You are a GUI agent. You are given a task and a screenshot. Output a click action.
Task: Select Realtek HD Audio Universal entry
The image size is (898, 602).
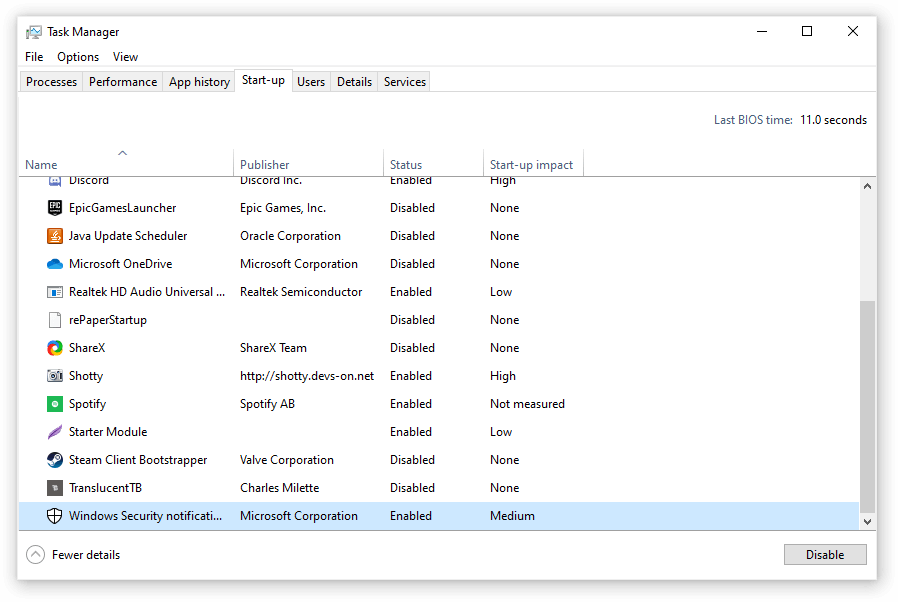(147, 292)
